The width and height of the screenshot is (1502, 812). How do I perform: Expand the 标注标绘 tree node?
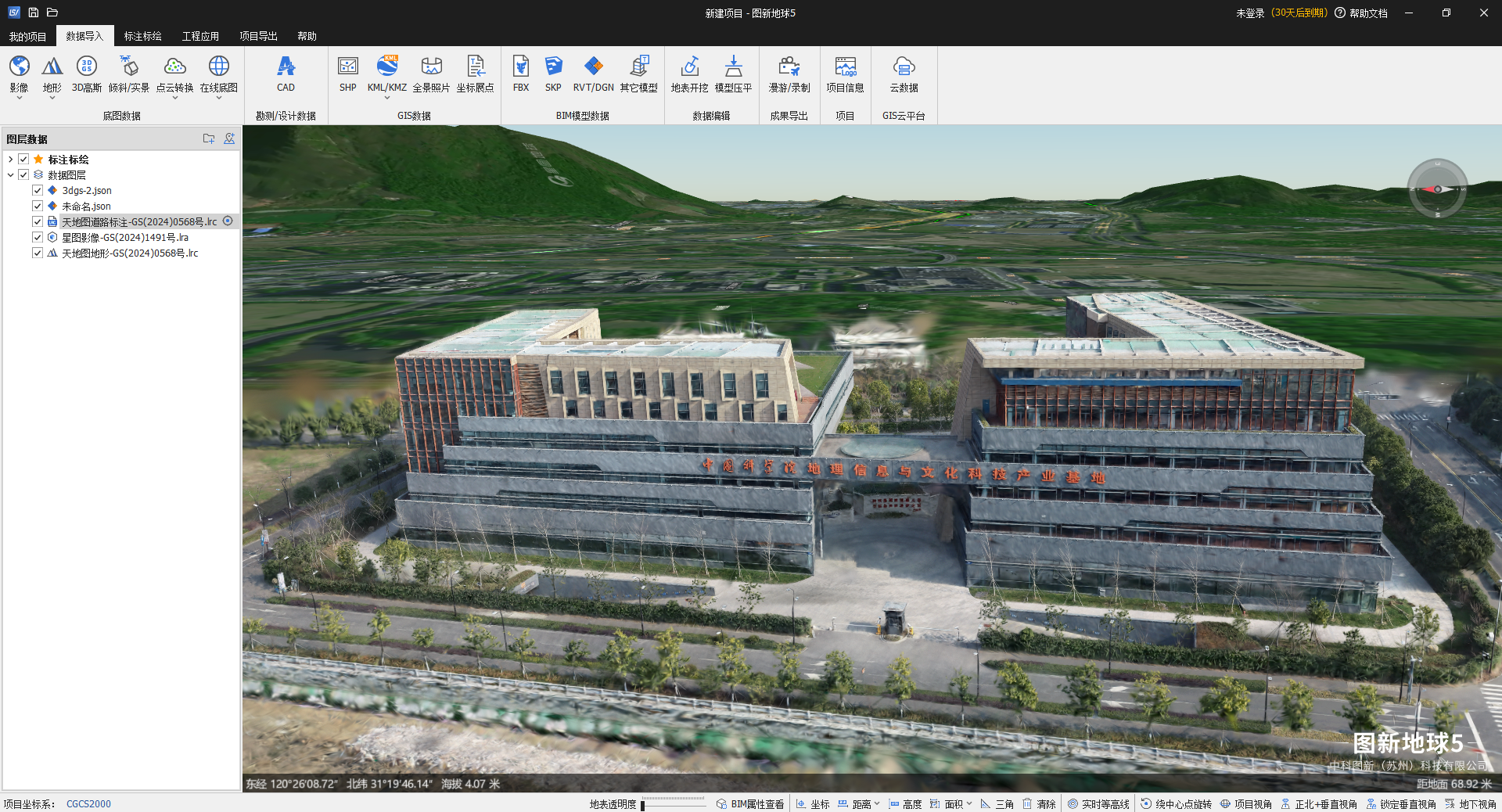point(10,160)
